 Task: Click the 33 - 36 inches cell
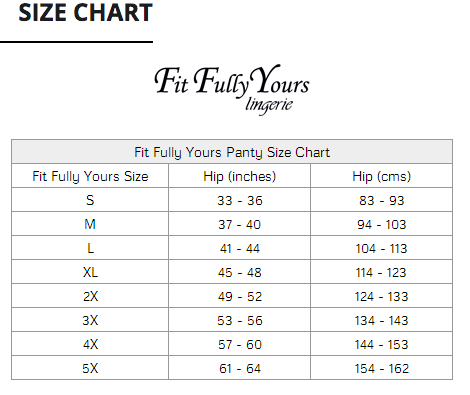(240, 200)
